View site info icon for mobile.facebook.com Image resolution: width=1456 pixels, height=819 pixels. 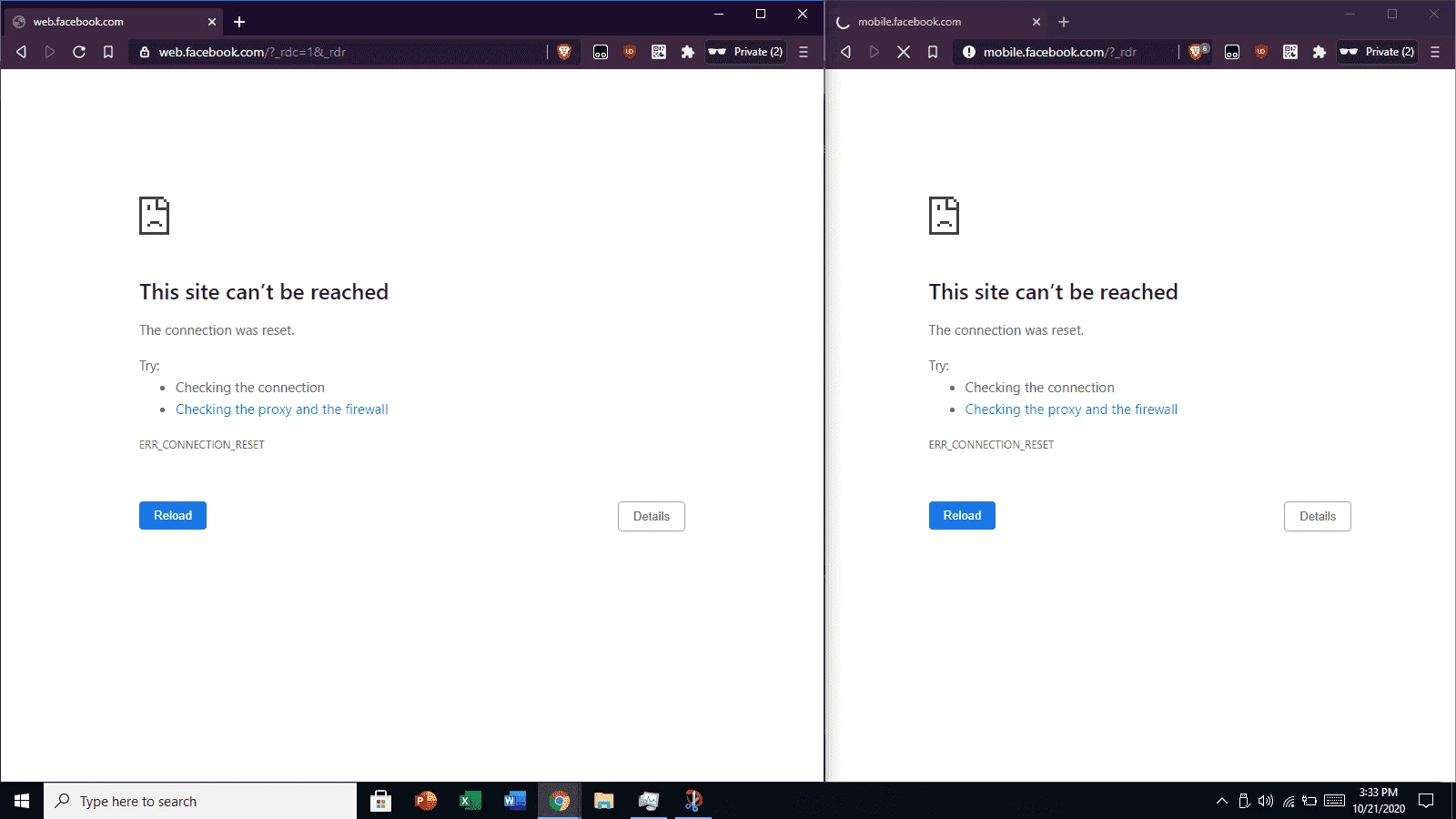click(x=969, y=52)
